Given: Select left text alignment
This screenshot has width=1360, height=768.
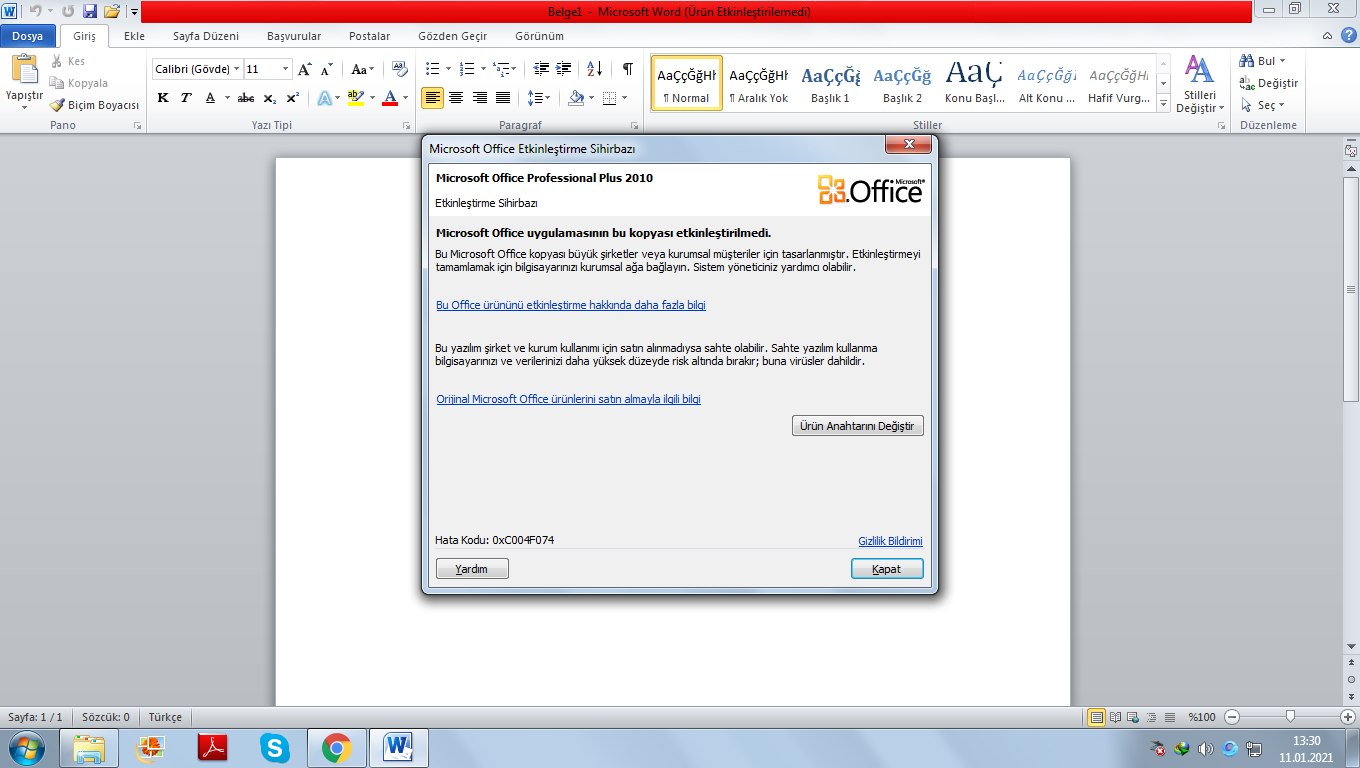Looking at the screenshot, I should coord(432,98).
